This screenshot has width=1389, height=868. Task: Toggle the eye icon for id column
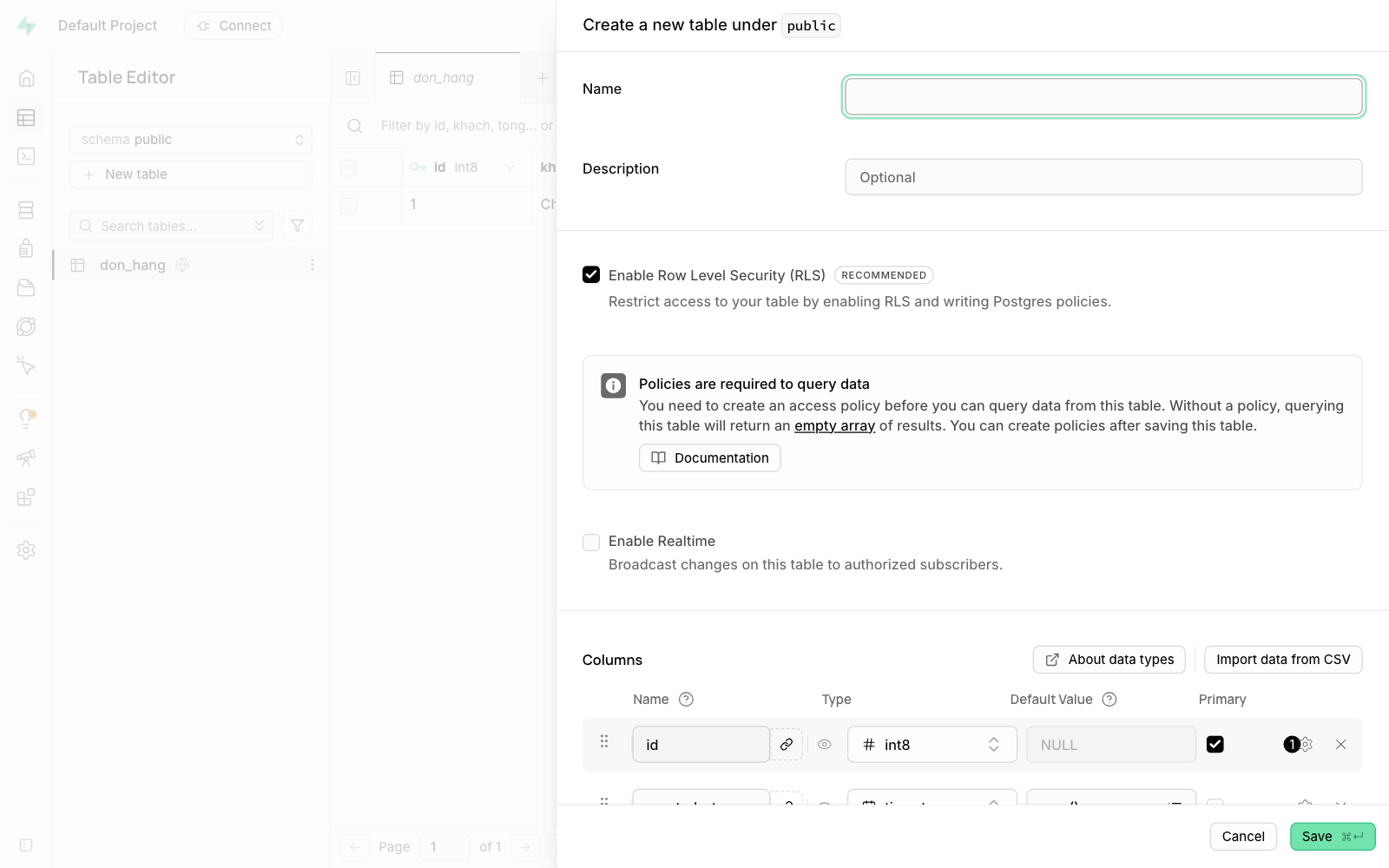(825, 744)
